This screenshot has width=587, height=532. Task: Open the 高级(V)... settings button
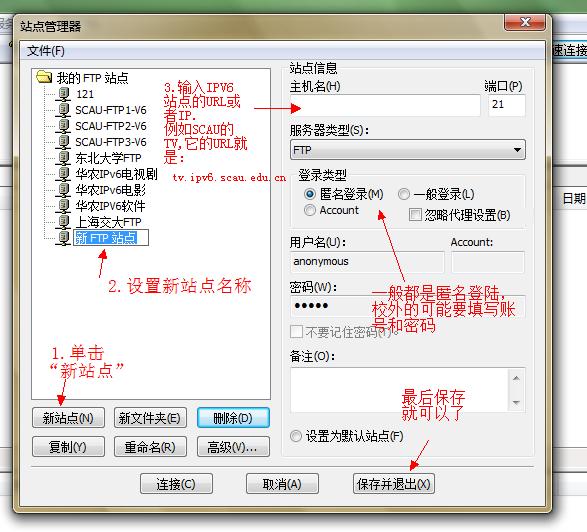pos(233,447)
